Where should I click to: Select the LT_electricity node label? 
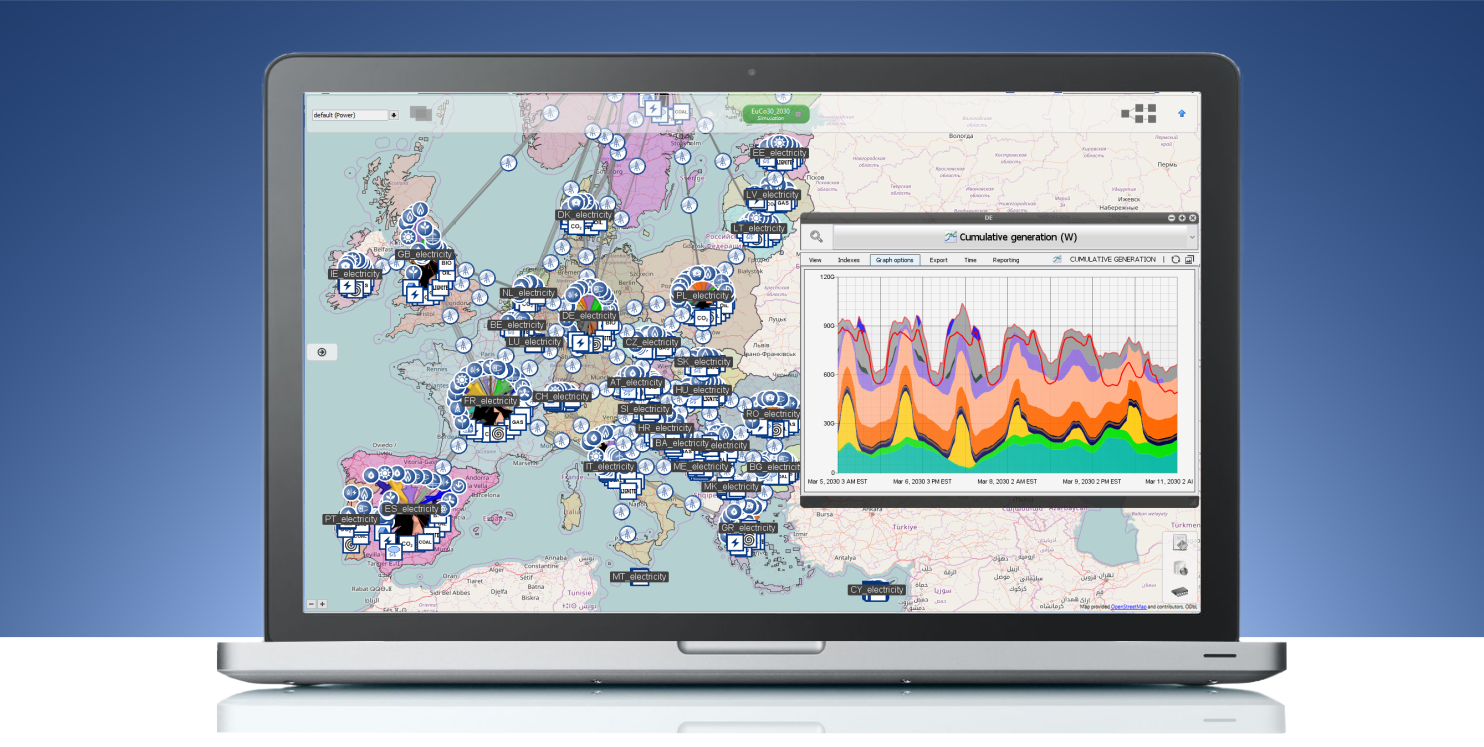(759, 228)
